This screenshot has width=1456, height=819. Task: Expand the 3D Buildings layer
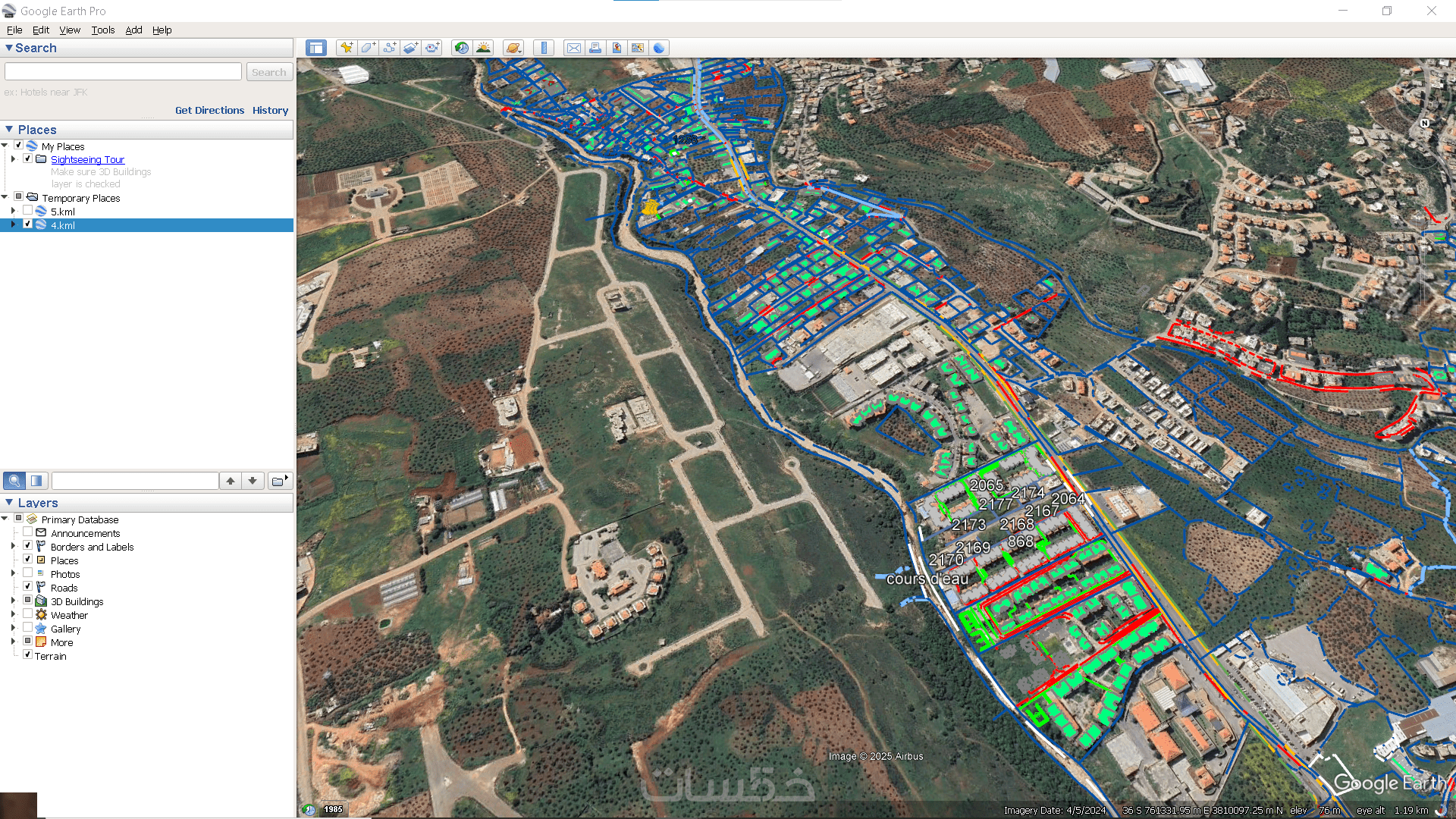coord(13,601)
